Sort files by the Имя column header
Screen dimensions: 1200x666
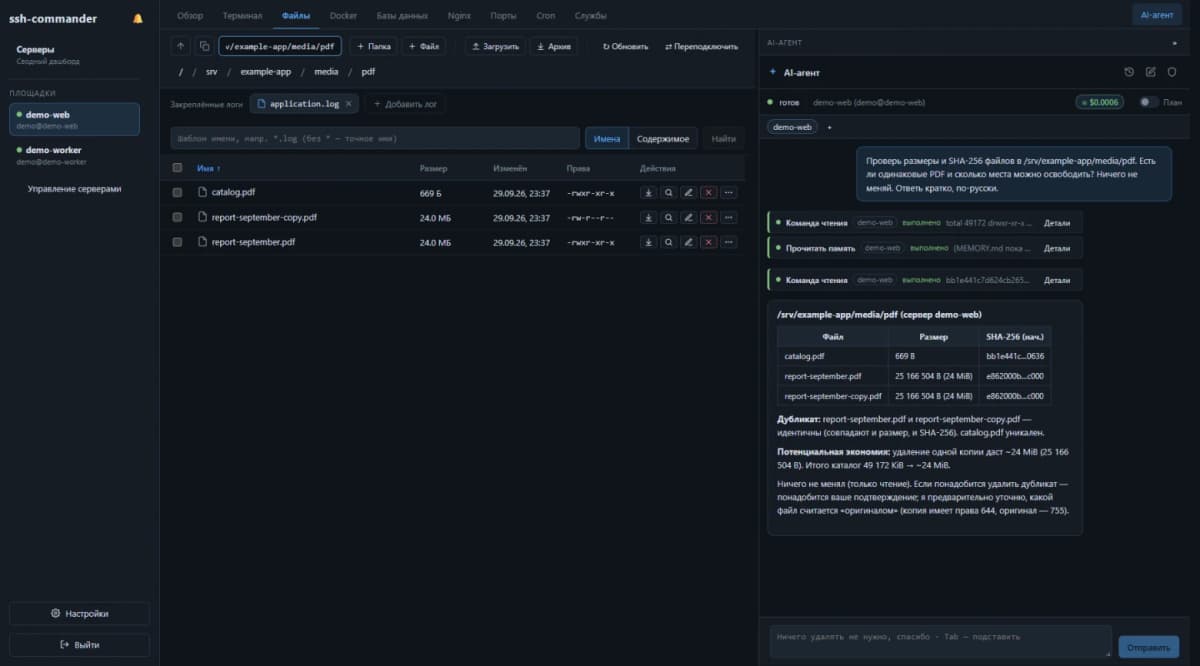[x=209, y=168]
